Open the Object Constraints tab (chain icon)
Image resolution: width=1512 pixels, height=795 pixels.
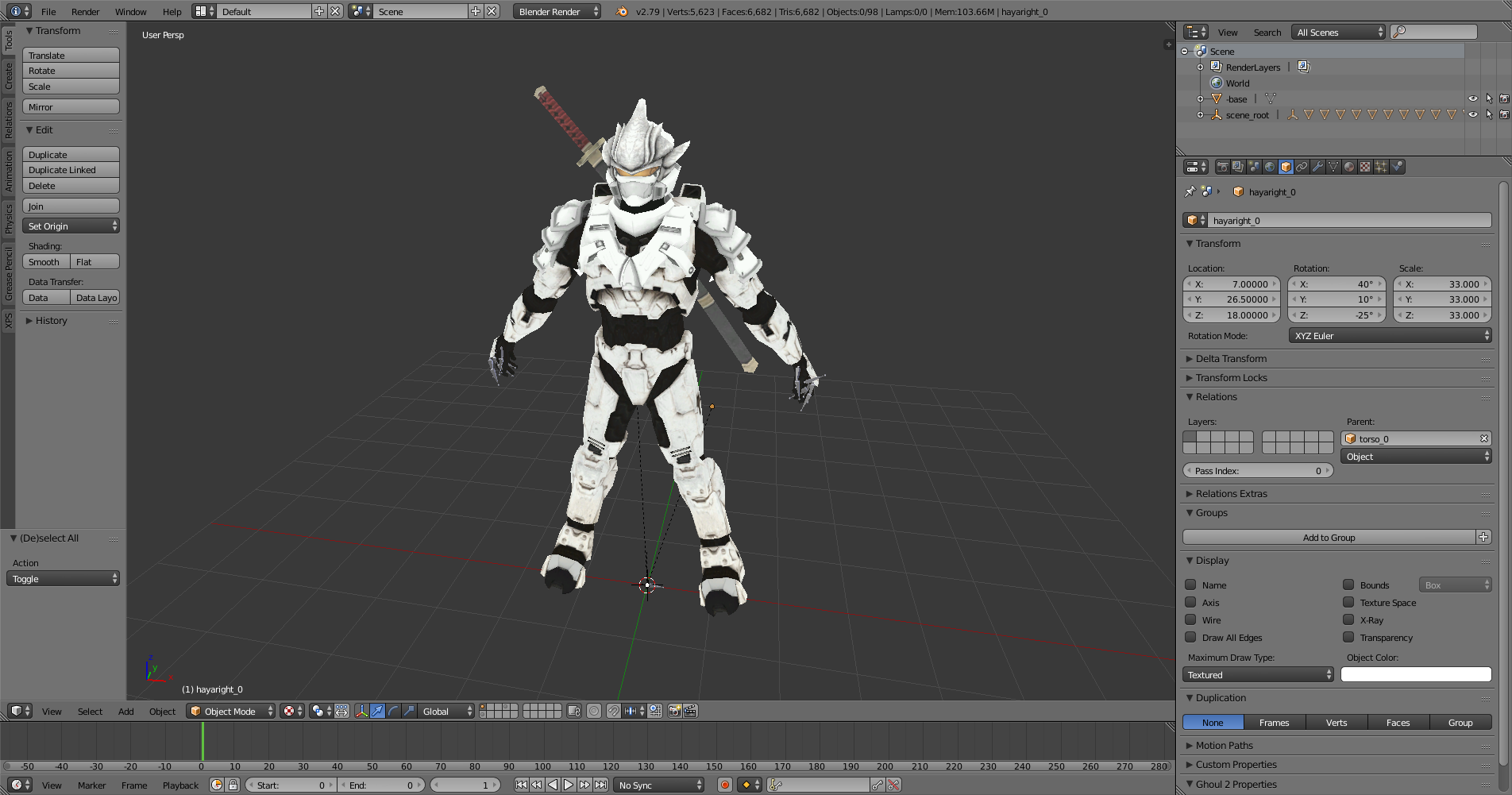[x=1302, y=167]
